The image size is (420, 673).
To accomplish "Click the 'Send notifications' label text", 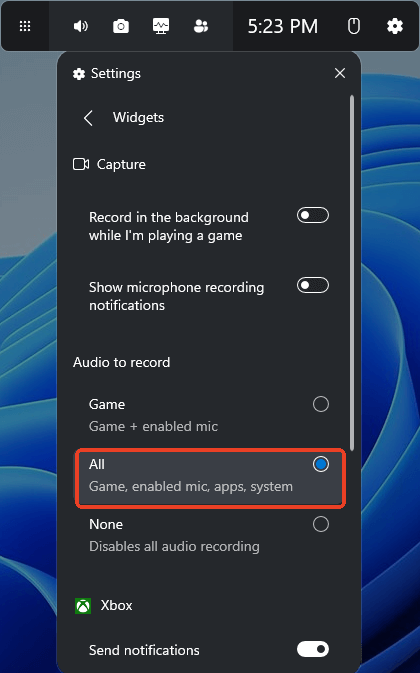I will (x=144, y=651).
